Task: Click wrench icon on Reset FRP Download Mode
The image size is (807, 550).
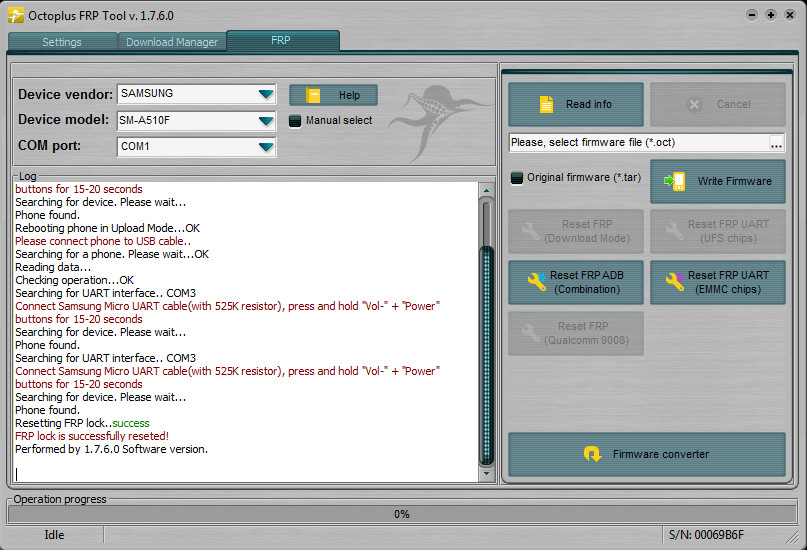Action: tap(531, 230)
